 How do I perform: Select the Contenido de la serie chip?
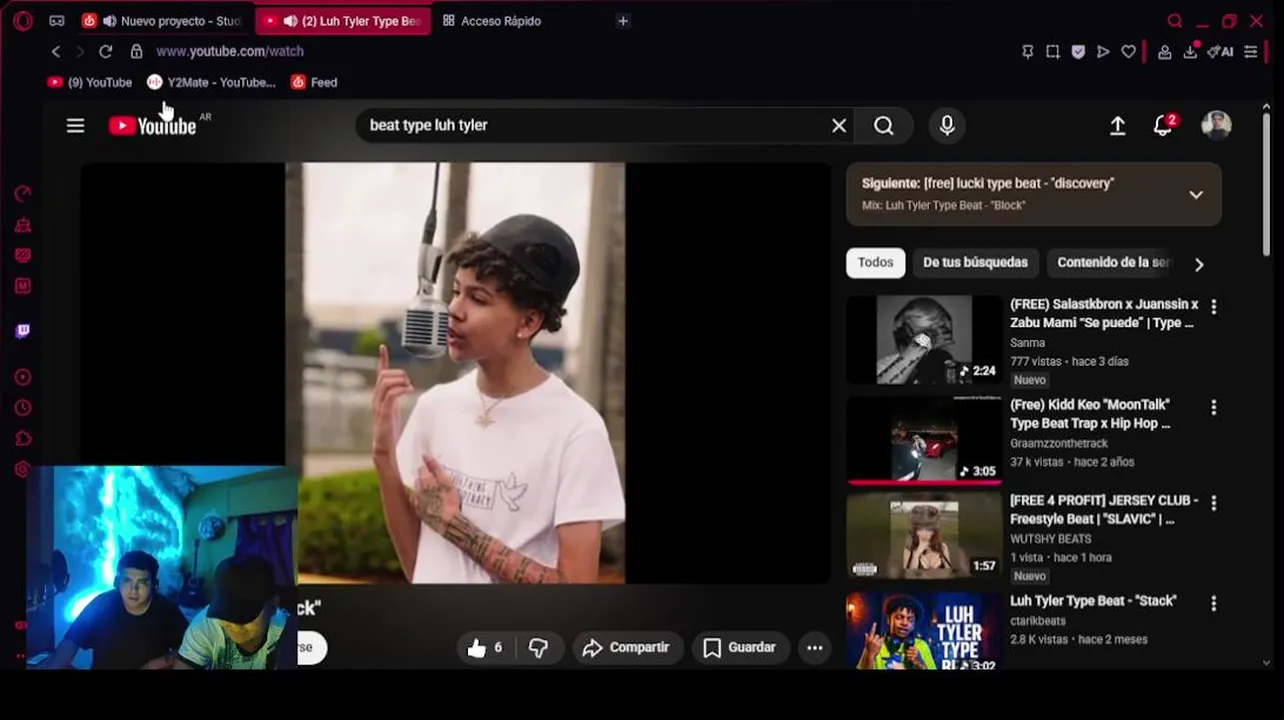tap(1113, 262)
